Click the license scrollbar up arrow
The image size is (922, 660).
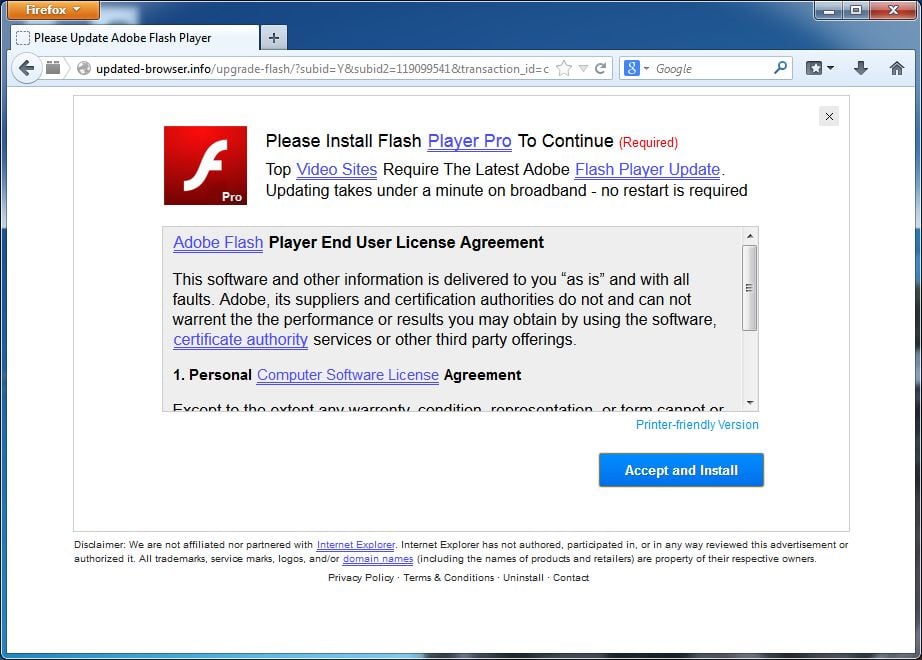click(750, 236)
